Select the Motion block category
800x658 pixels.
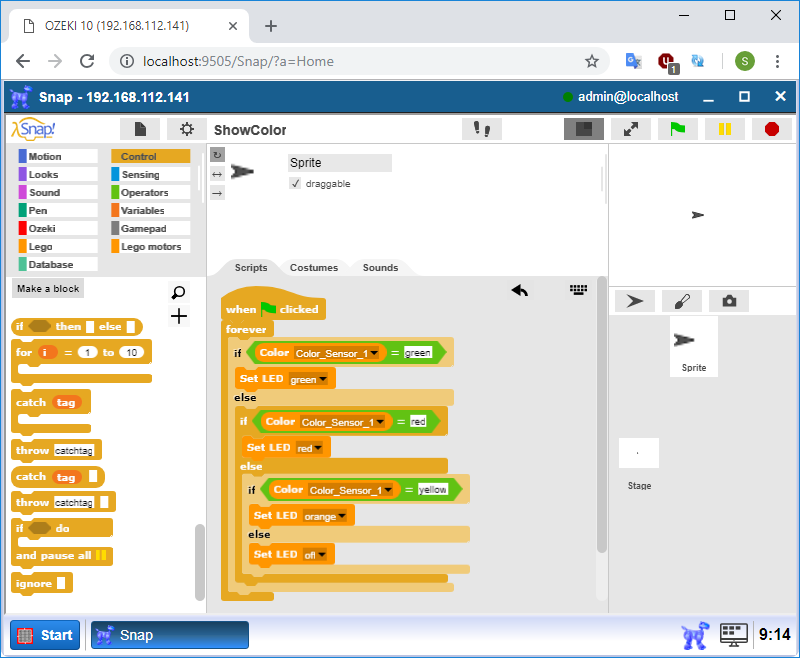tap(58, 156)
